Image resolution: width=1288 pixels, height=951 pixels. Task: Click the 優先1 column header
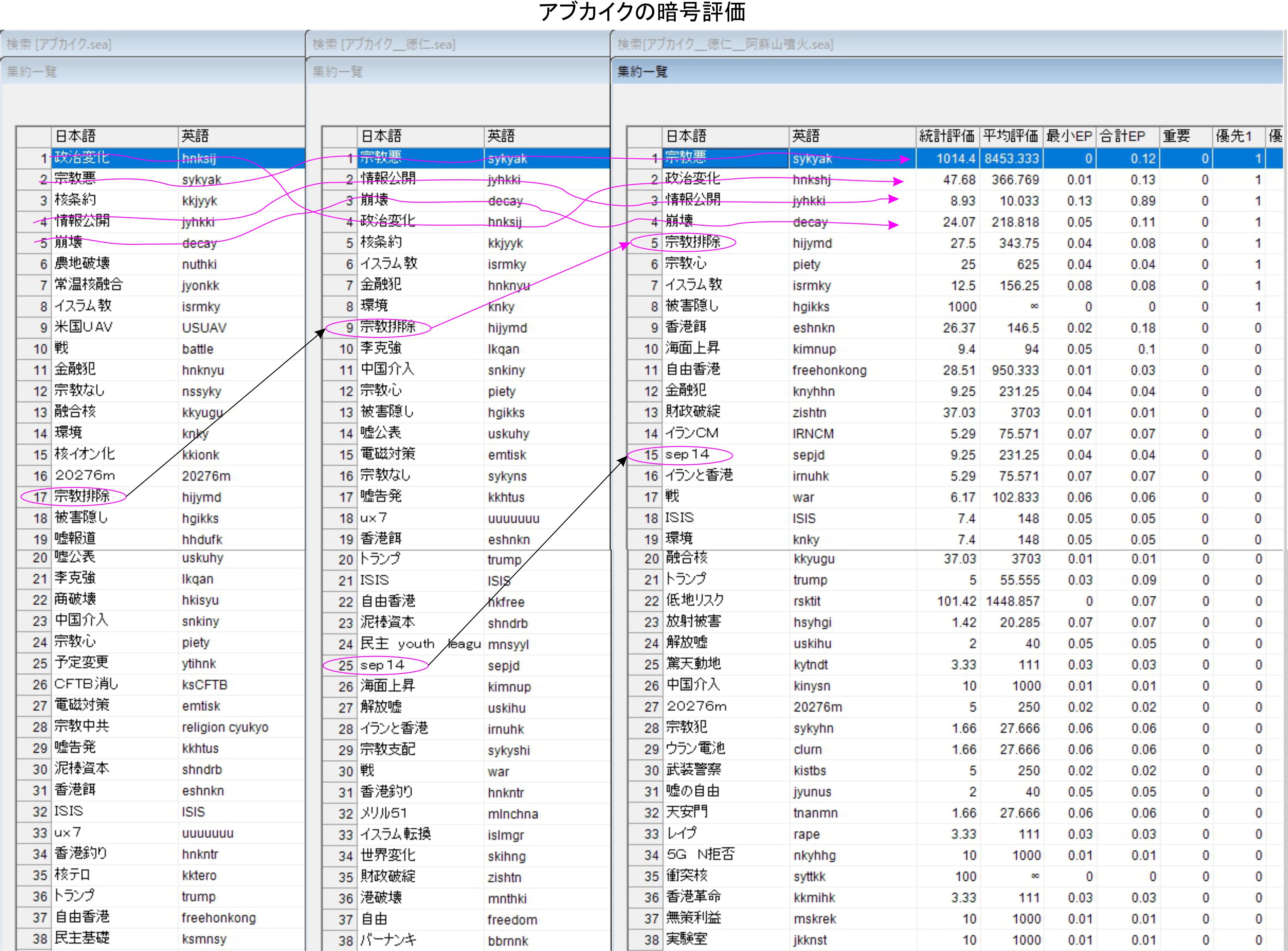tap(1233, 136)
